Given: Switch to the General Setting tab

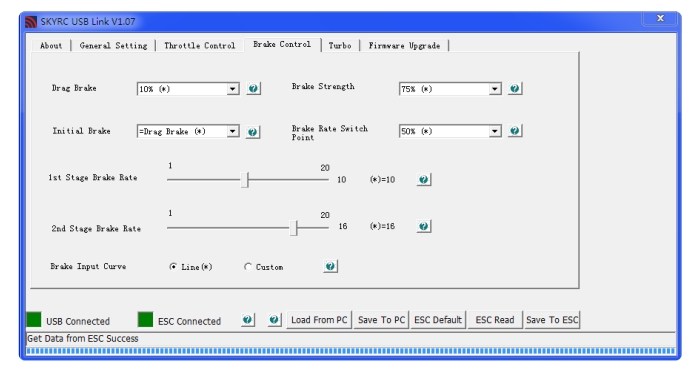Looking at the screenshot, I should [113, 46].
